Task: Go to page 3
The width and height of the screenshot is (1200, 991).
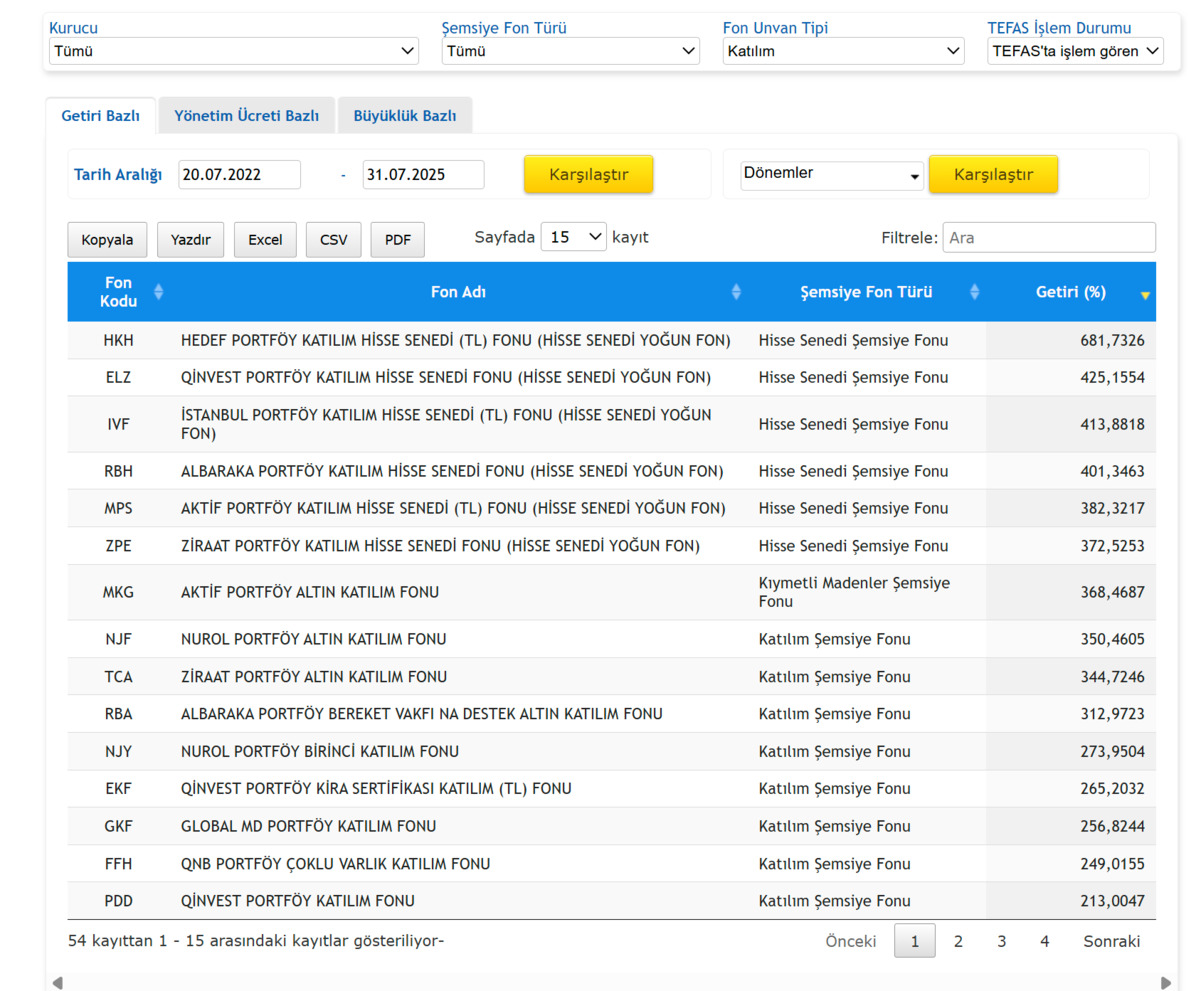Action: pyautogui.click(x=1001, y=941)
